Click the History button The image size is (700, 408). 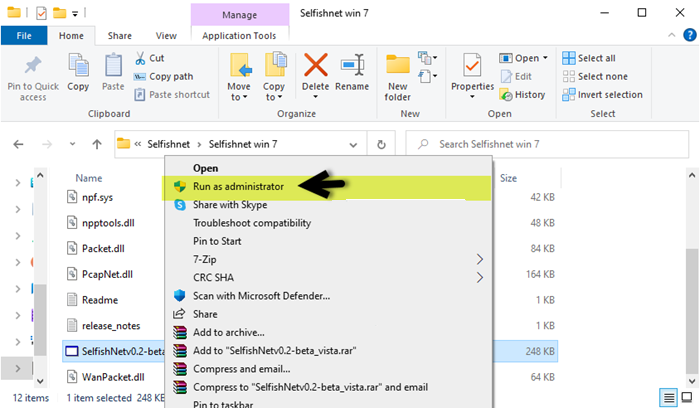522,95
